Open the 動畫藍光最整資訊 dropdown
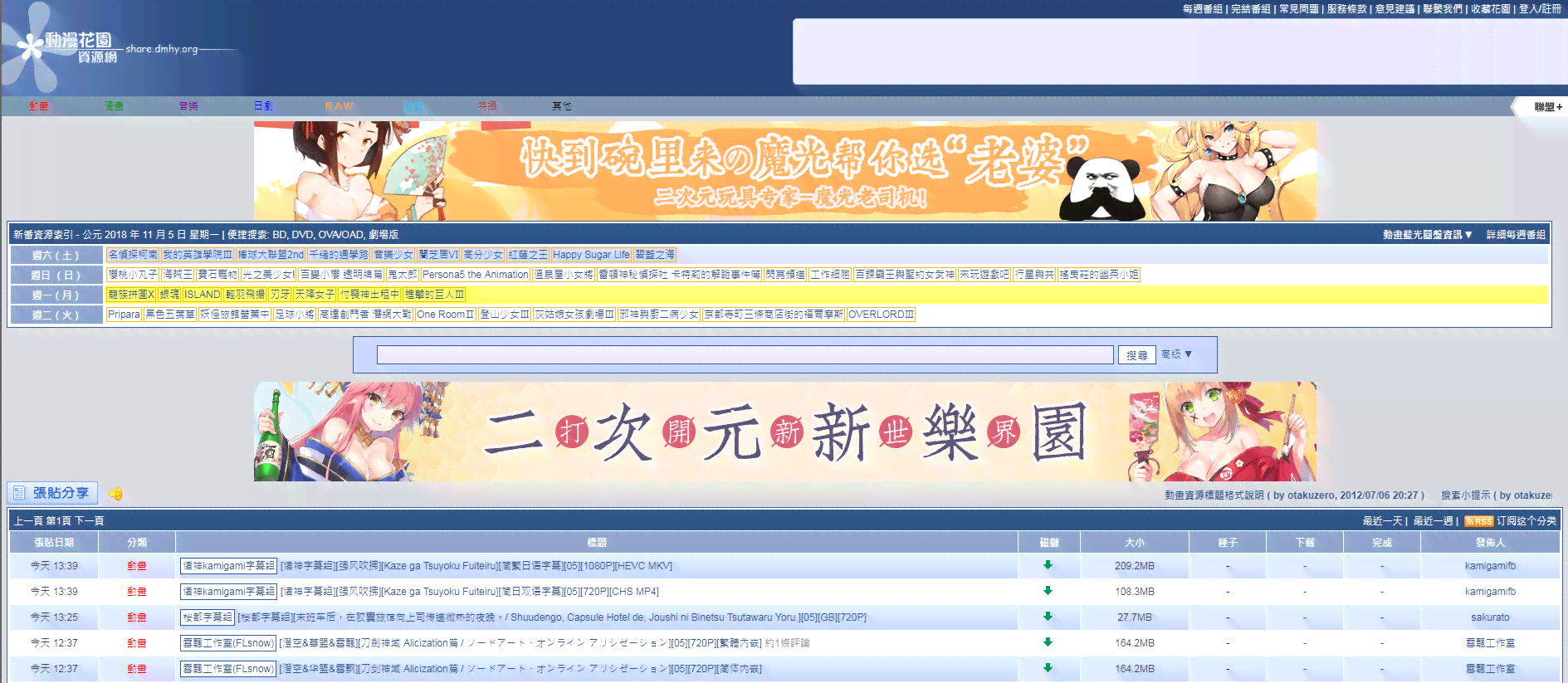 pos(1428,235)
